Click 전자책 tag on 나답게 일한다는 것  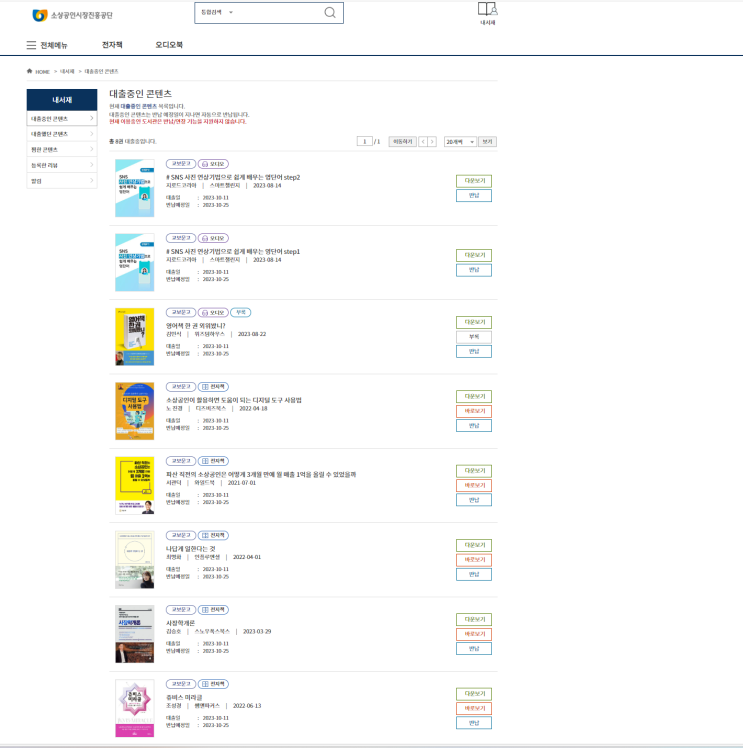pos(213,535)
